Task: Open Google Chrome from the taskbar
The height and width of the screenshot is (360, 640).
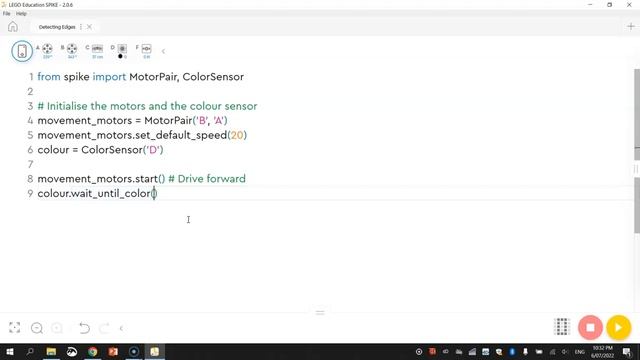Action: click(x=93, y=352)
